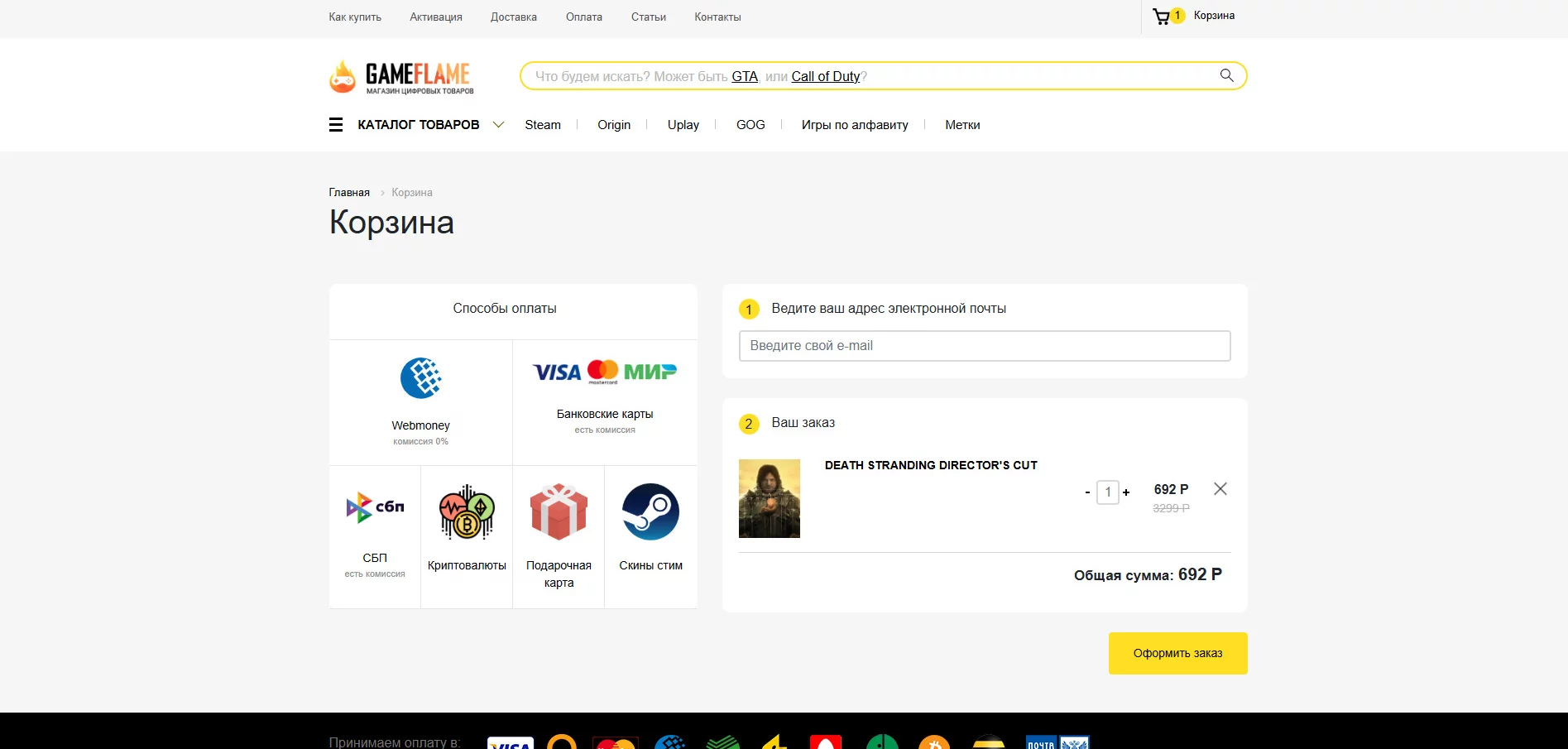Open the Оплата link
The width and height of the screenshot is (1568, 749).
(584, 17)
